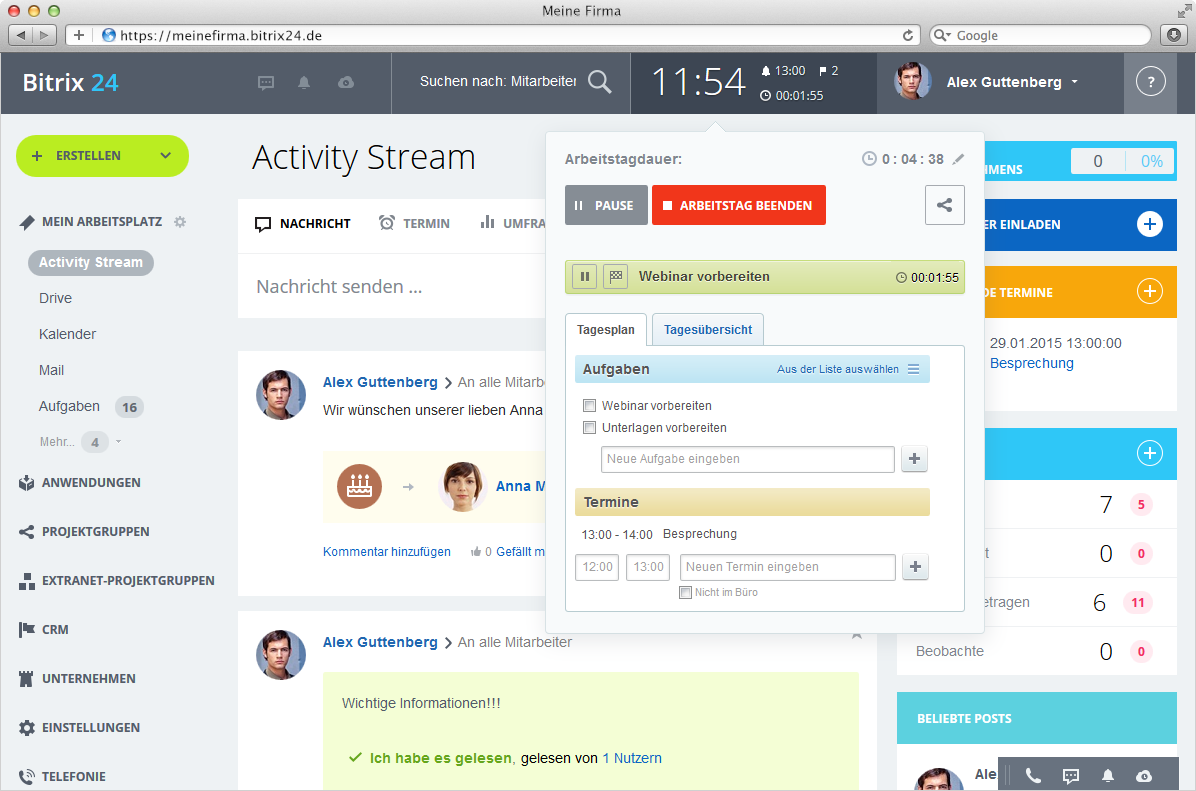Open the Telefonie sidebar section

tap(62, 777)
